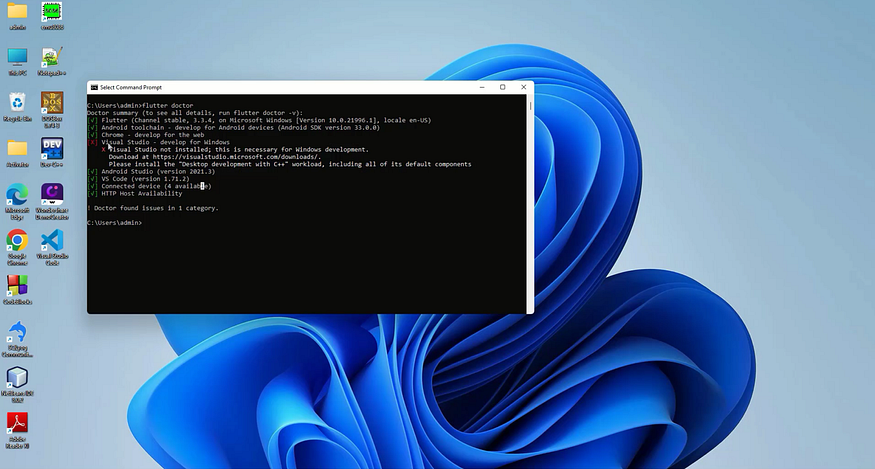
Task: Open the emu8086 desktop shortcut
Action: click(52, 16)
